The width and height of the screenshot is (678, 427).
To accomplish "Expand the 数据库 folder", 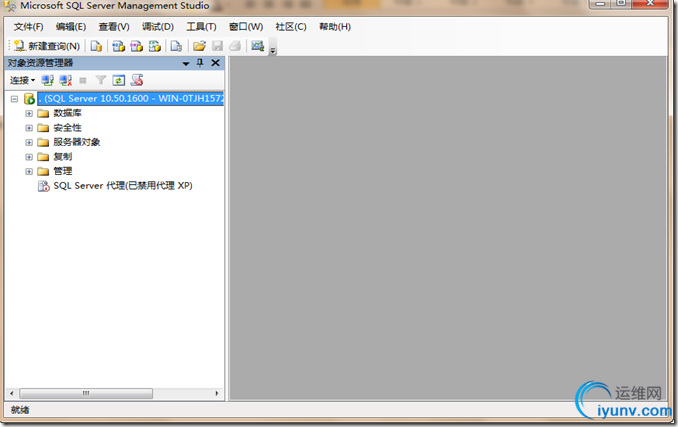I will click(x=29, y=114).
